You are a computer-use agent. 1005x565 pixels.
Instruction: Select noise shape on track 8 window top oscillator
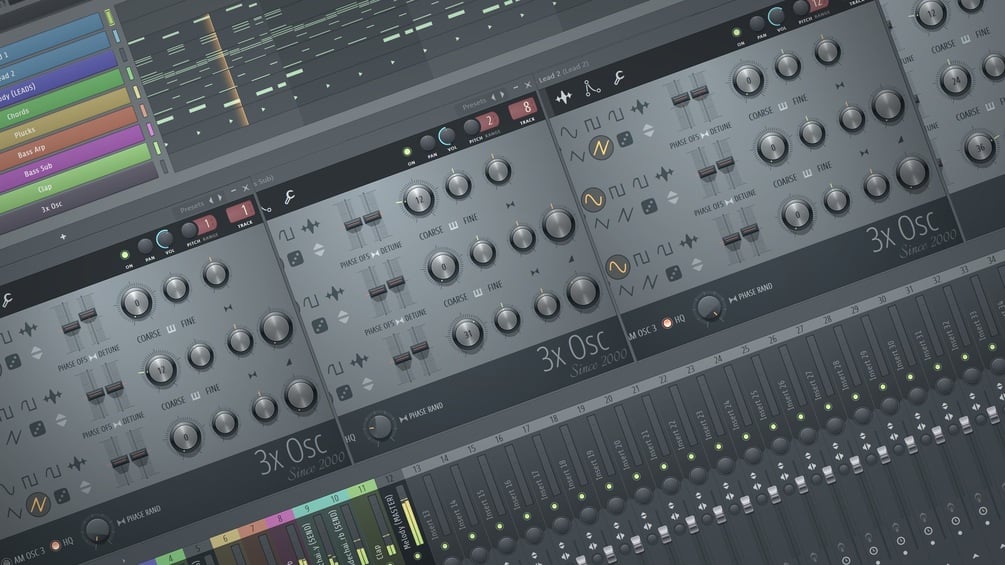[x=311, y=226]
